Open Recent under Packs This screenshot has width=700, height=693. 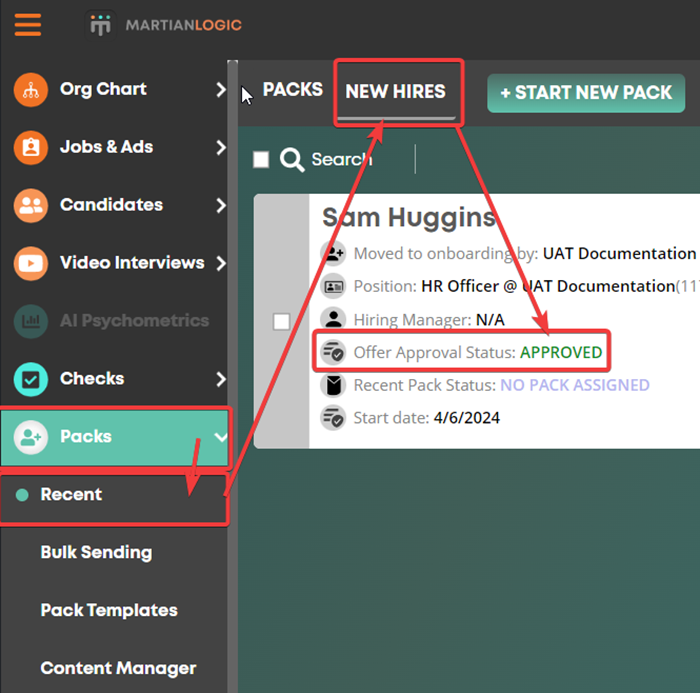[x=71, y=494]
